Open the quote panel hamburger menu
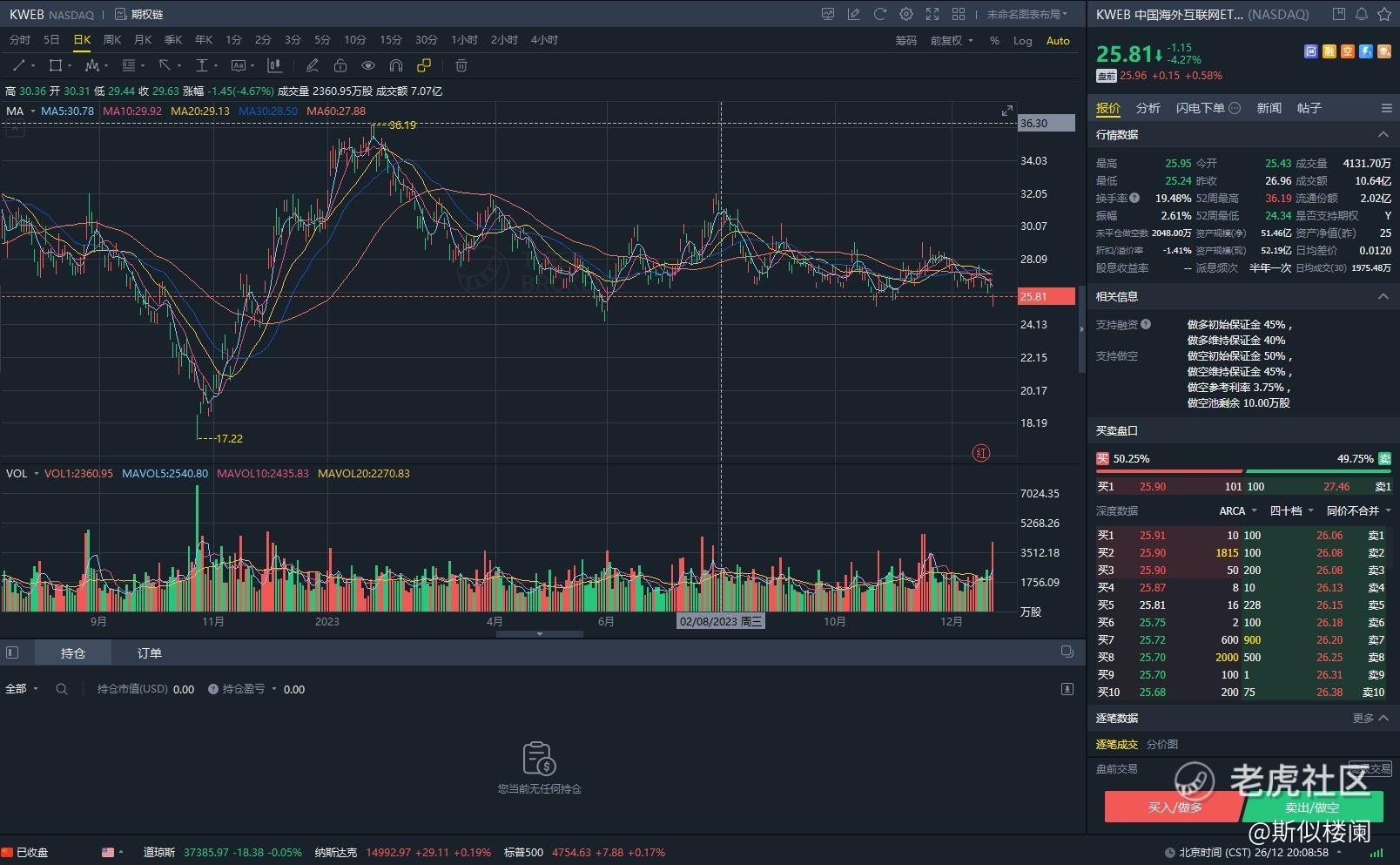The width and height of the screenshot is (1400, 865). [x=1387, y=108]
